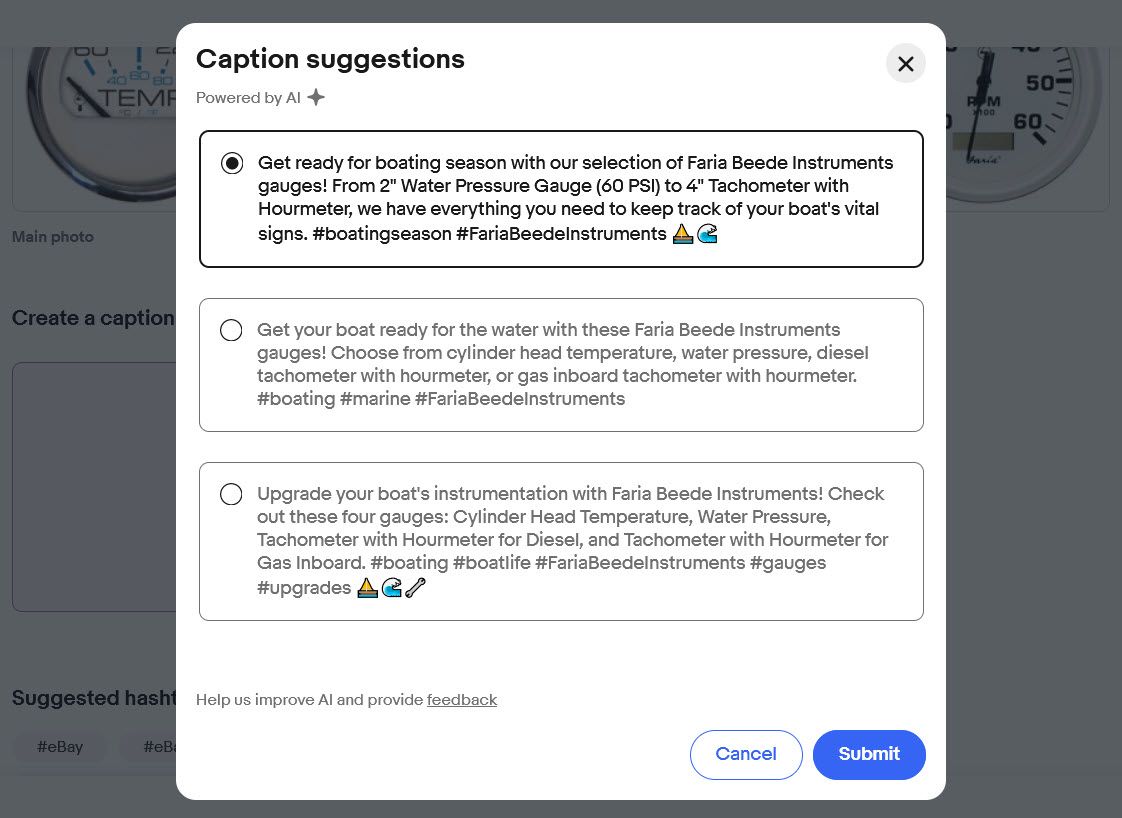
Task: Click the wave emoji in third caption
Action: coord(391,588)
